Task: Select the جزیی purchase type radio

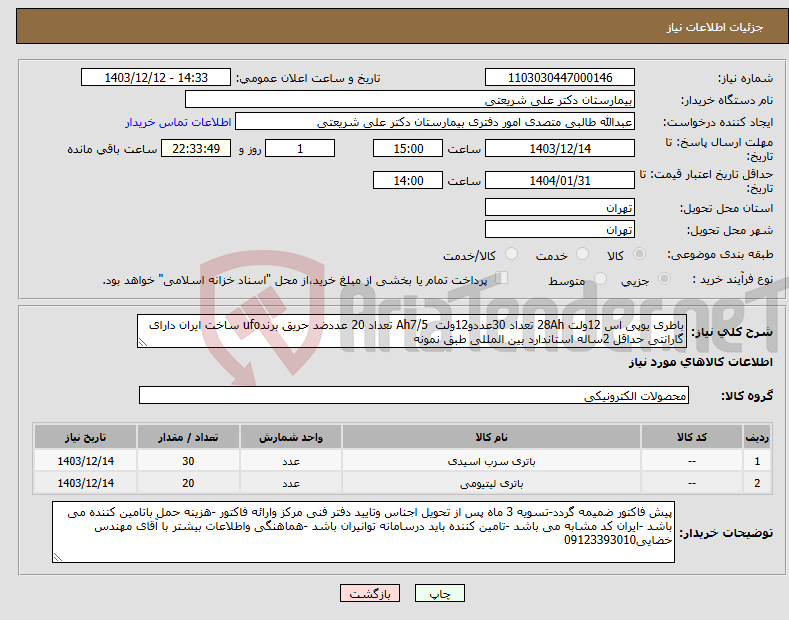Action: pyautogui.click(x=664, y=279)
